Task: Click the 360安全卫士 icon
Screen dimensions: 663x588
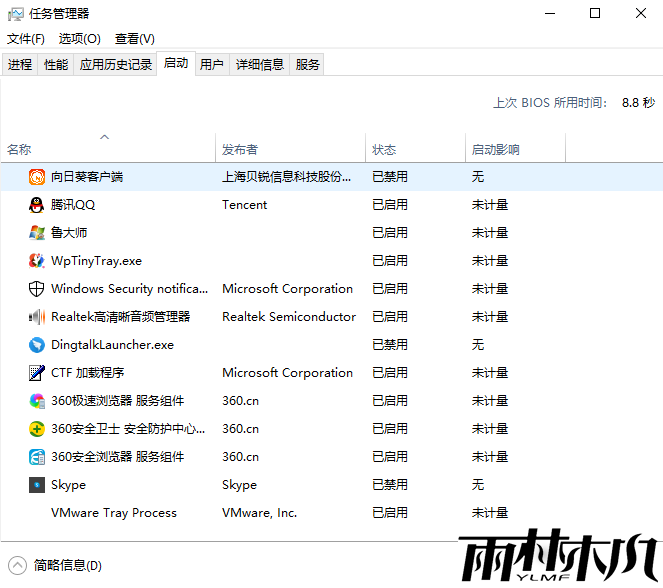Action: (x=36, y=429)
